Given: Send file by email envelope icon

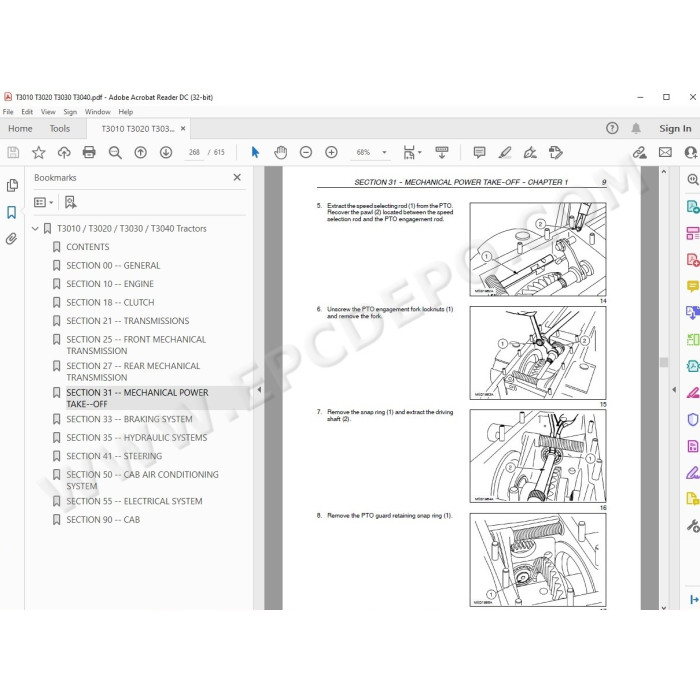Looking at the screenshot, I should 665,153.
